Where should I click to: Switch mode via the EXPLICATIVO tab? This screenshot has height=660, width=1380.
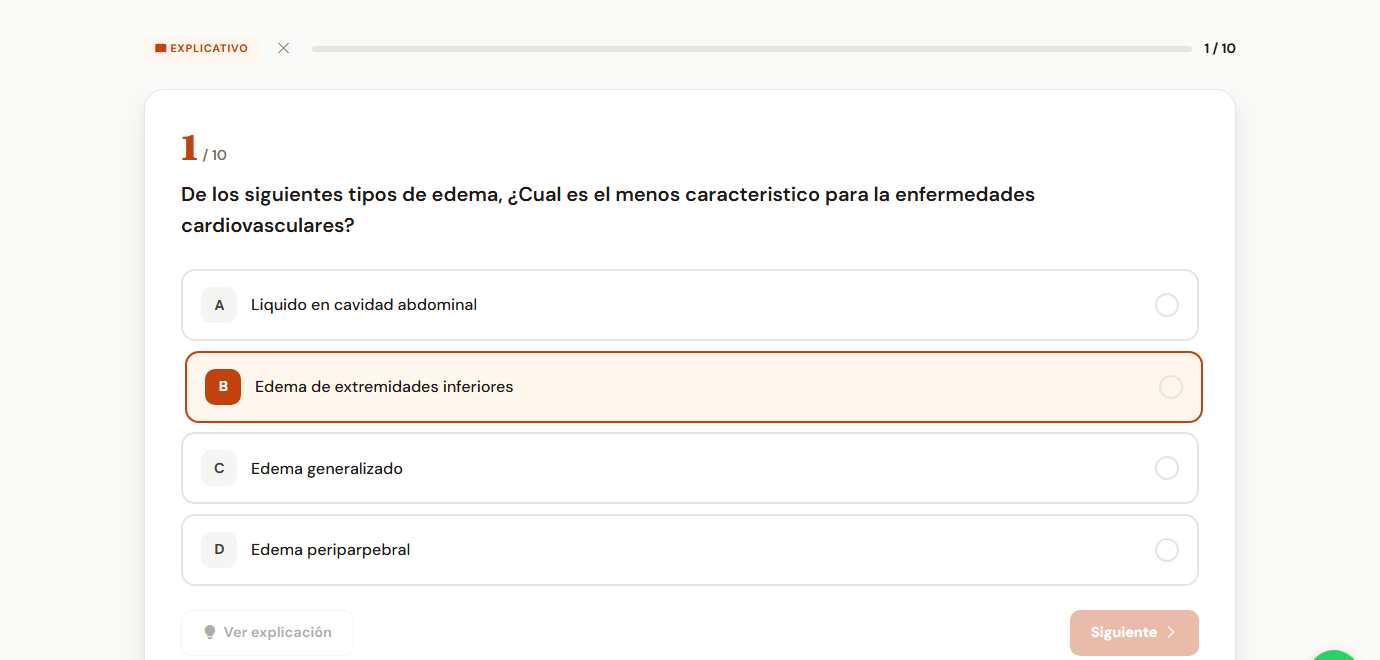coord(202,47)
